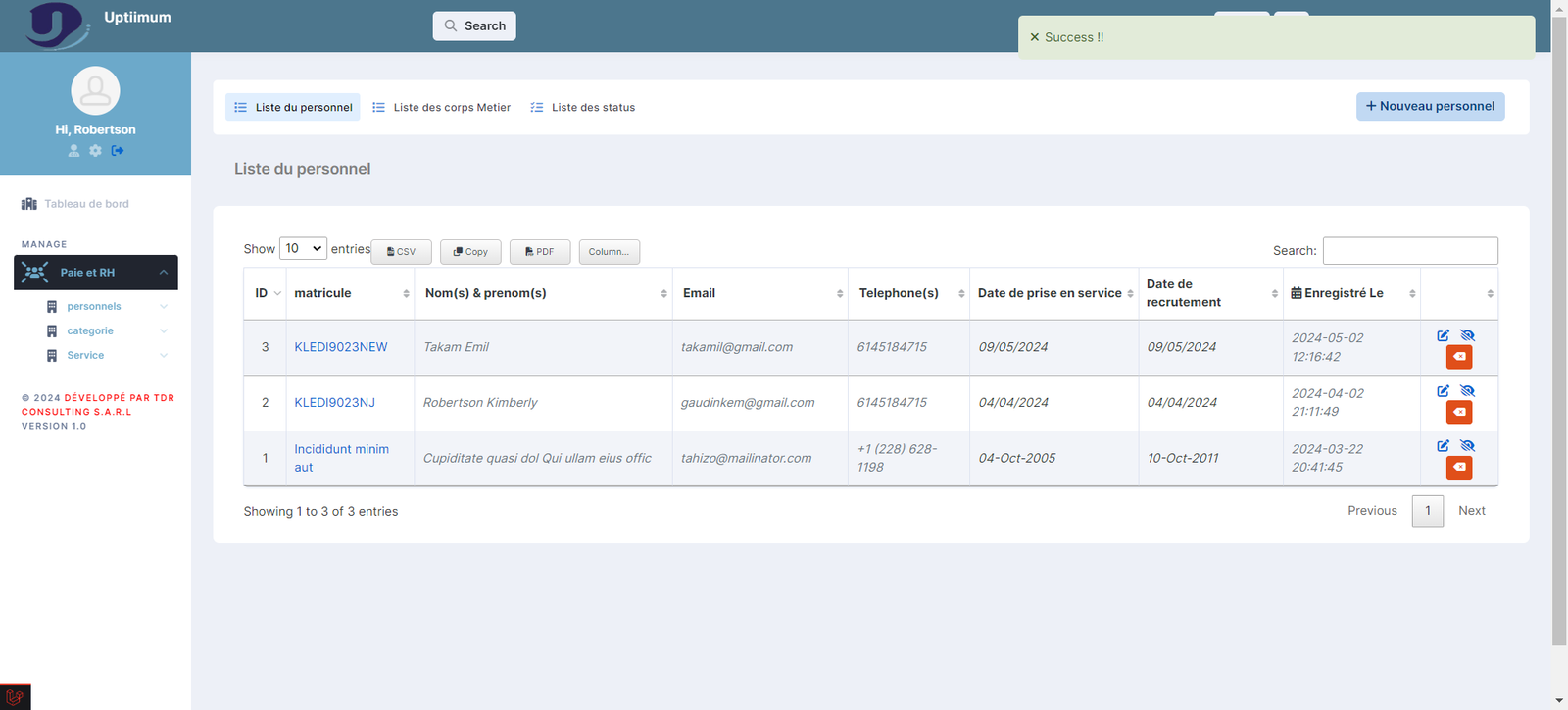The image size is (1568, 710).
Task: Click the edit icon for row ID 1
Action: 1443,446
